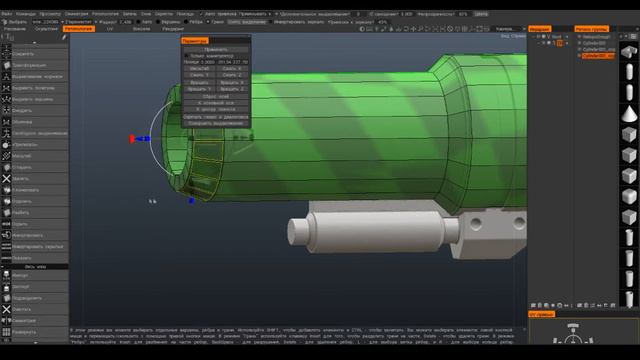
Task: Click the Радиус value field
Action: point(125,22)
